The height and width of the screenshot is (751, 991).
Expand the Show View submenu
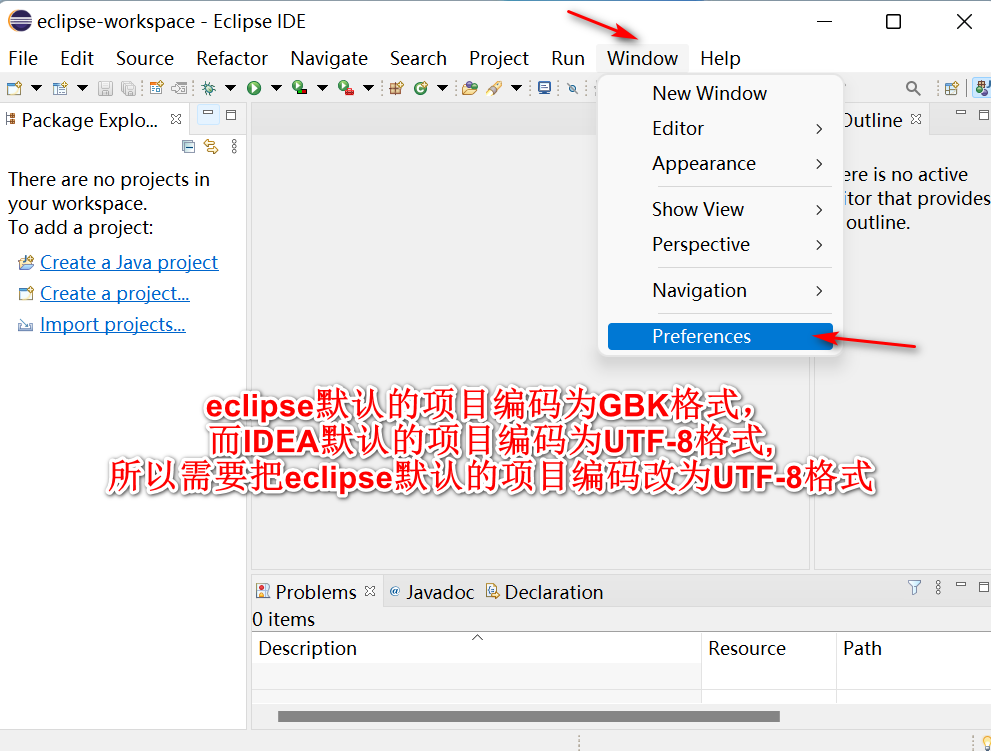click(x=720, y=209)
